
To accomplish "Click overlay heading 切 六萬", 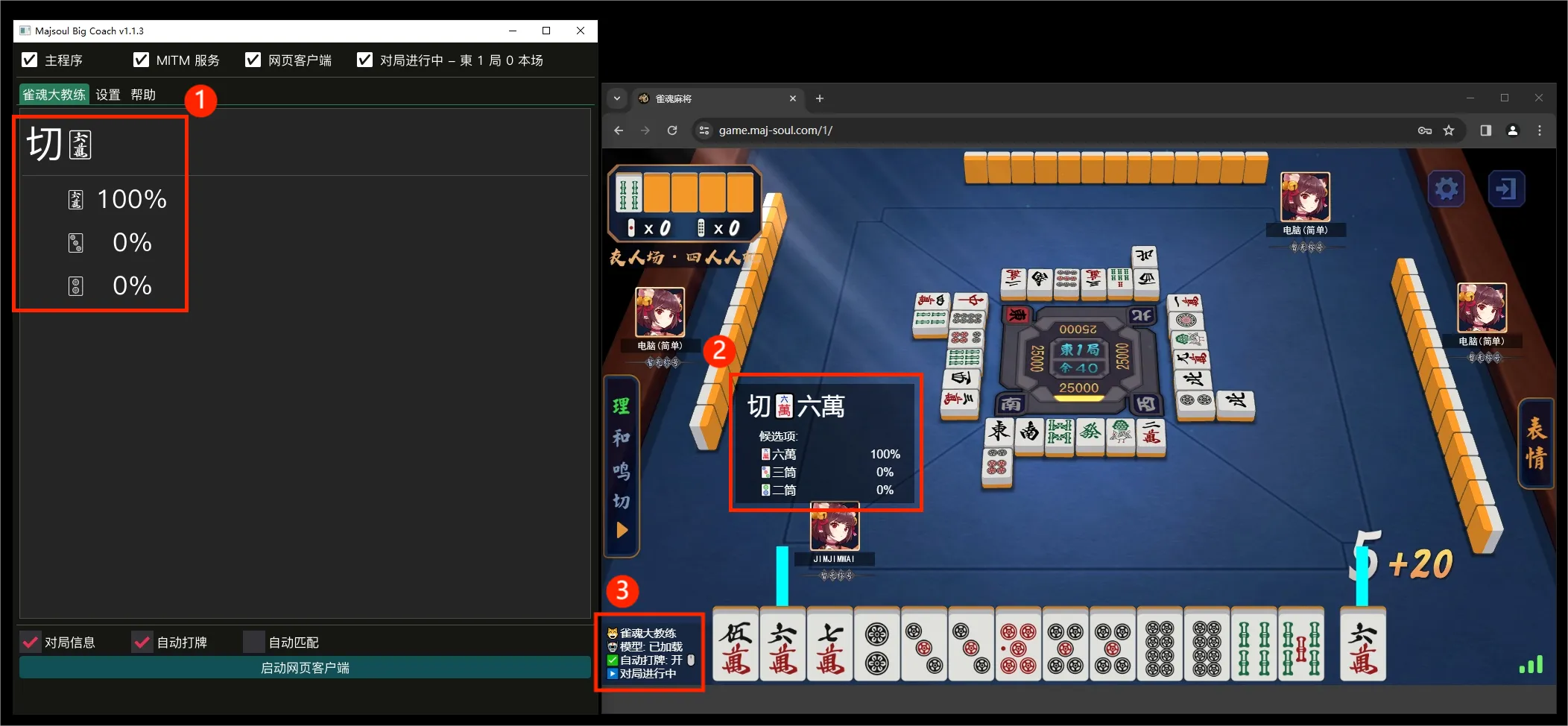I will coord(796,406).
